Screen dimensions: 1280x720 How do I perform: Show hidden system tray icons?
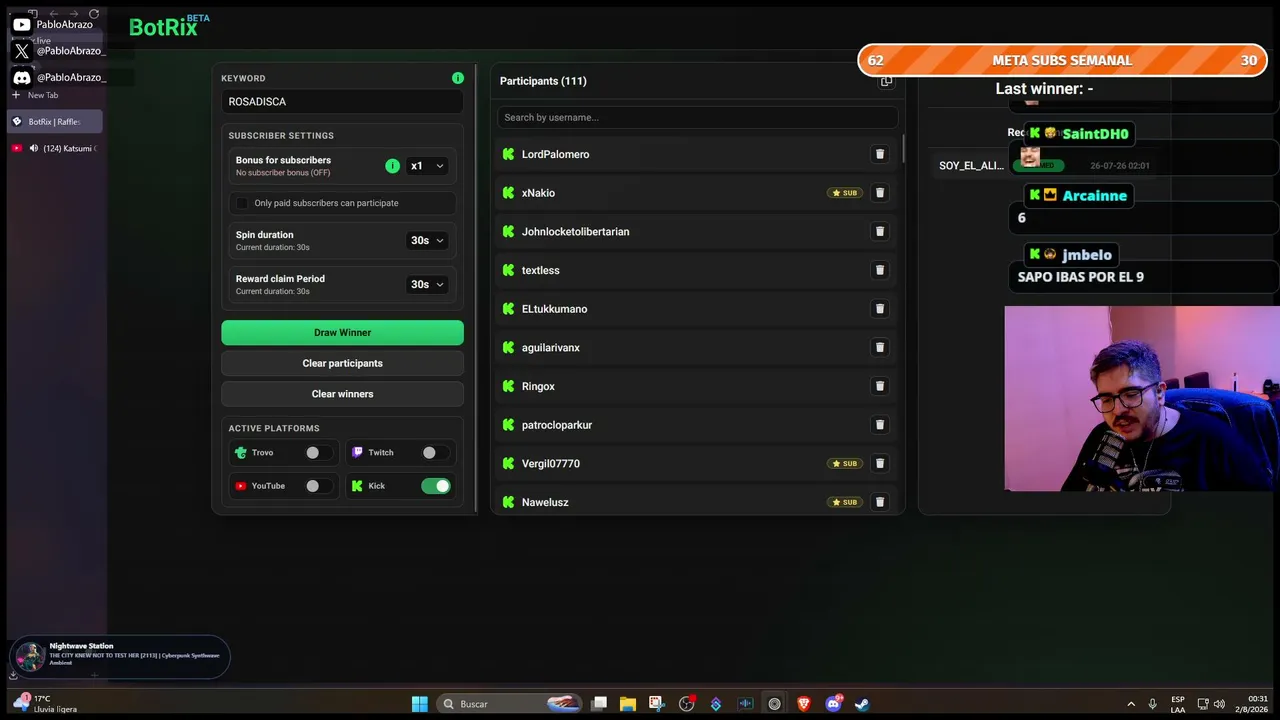1131,704
